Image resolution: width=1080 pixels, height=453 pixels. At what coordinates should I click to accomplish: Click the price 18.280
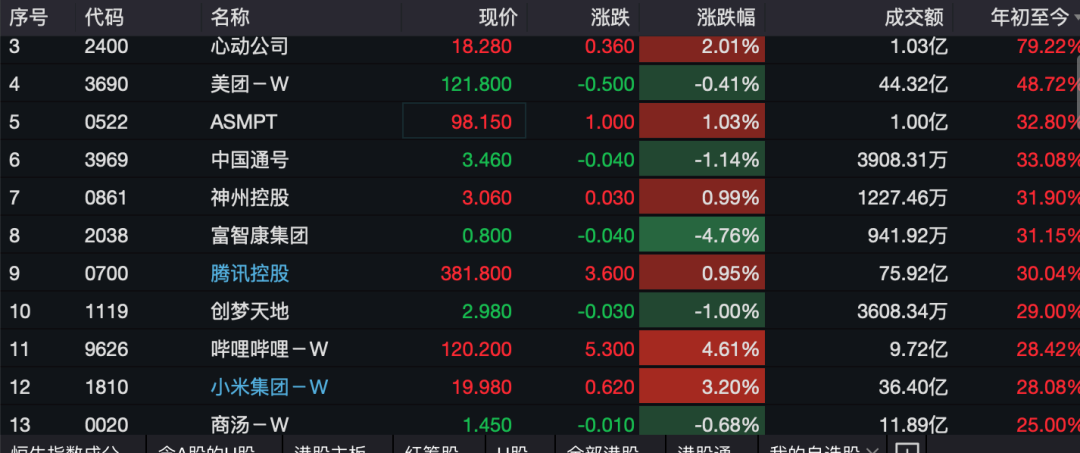coord(482,47)
